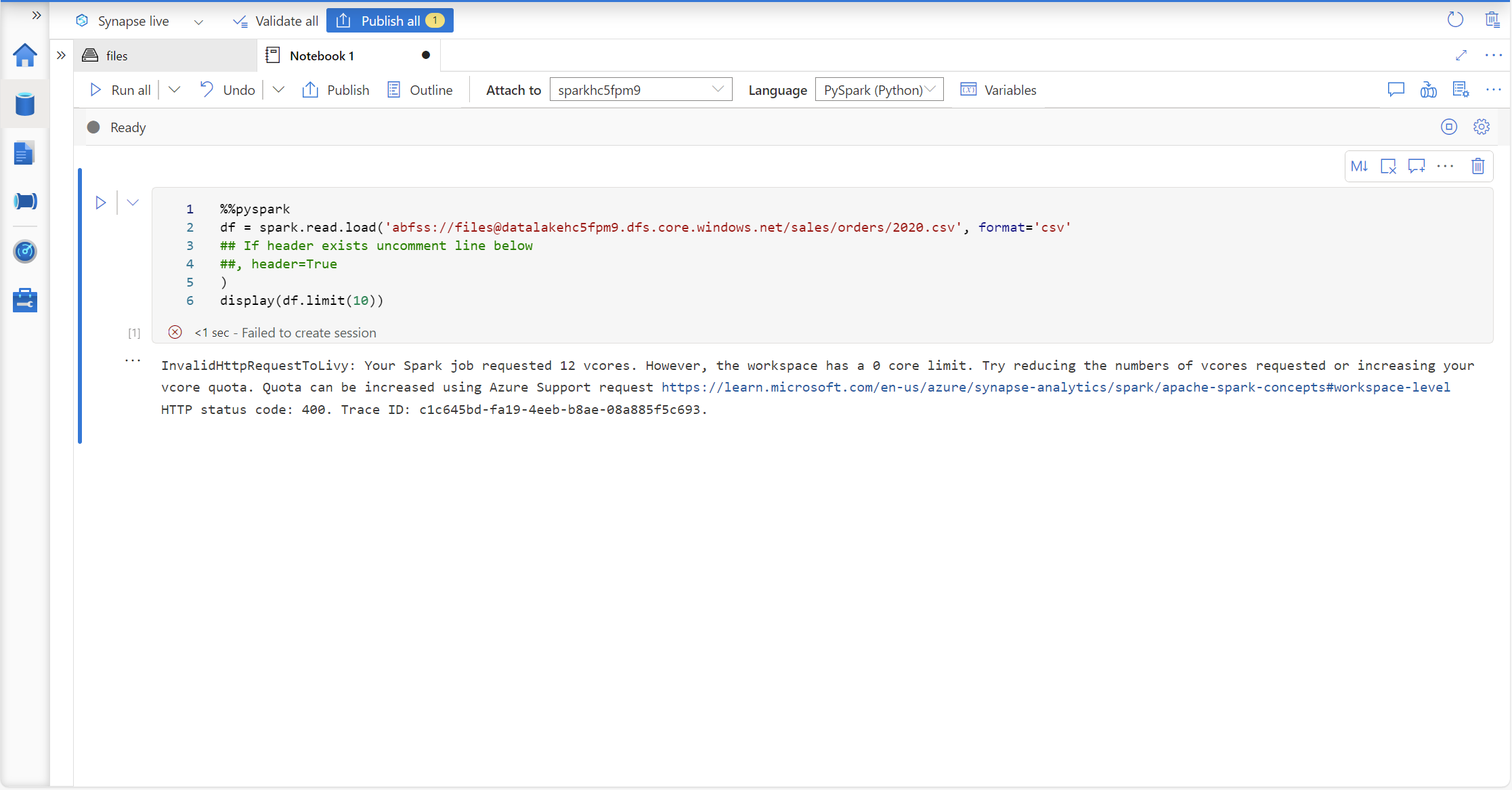Open the tab bar ellipsis menu
This screenshot has height=790, width=1512.
click(x=1494, y=56)
